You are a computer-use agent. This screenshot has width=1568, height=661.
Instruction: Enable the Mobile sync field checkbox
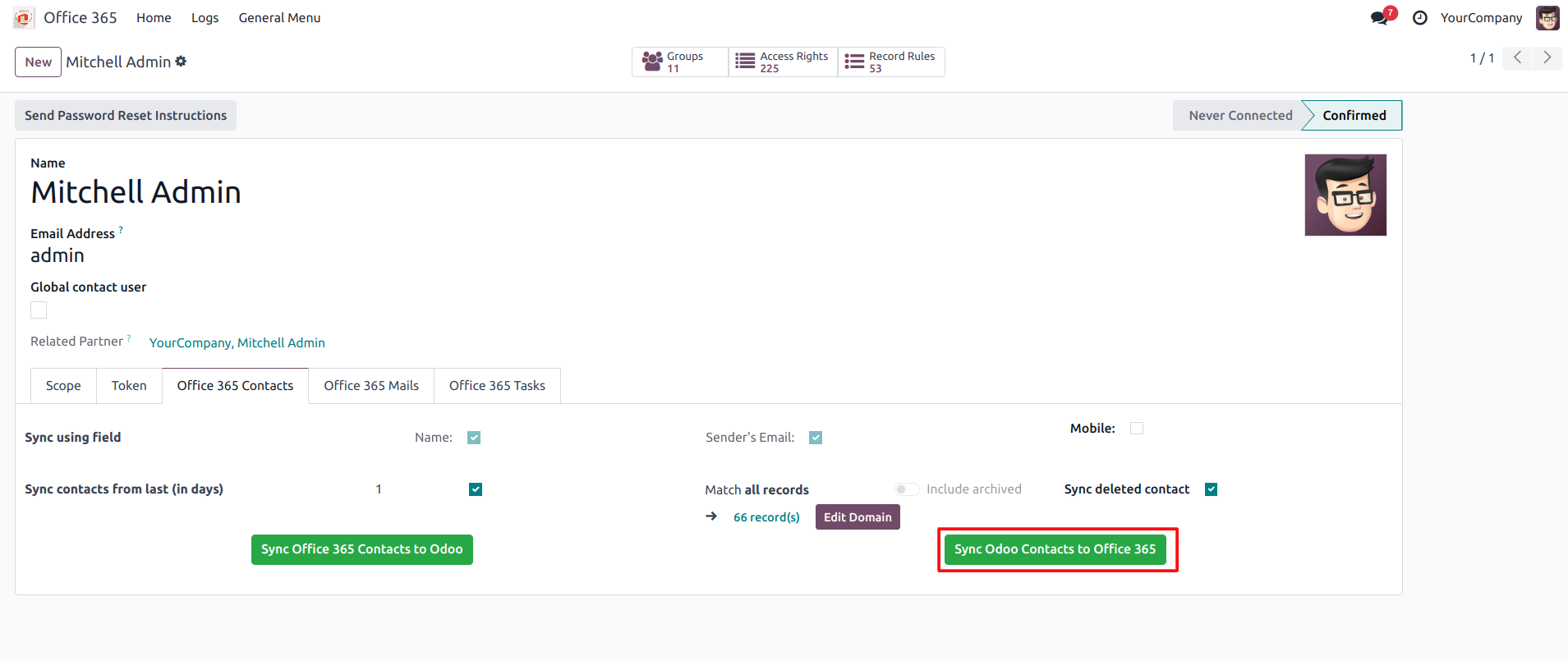pos(1137,429)
